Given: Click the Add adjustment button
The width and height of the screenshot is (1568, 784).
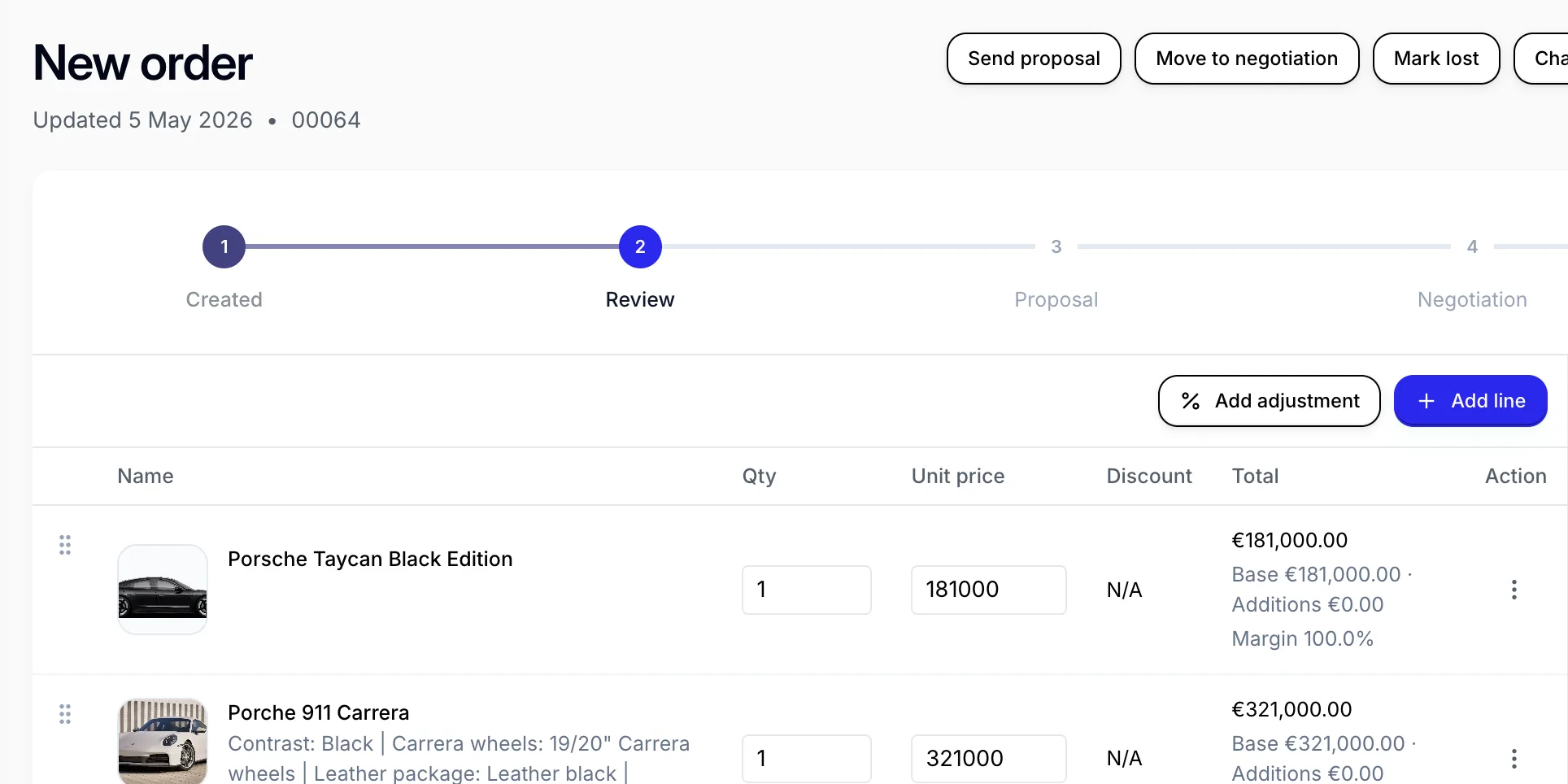Looking at the screenshot, I should pyautogui.click(x=1270, y=401).
